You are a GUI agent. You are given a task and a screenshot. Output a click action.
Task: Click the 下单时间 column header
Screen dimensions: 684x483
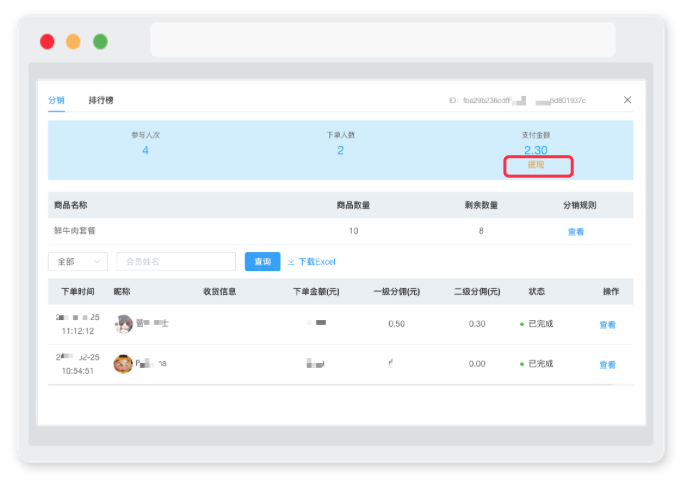(x=78, y=291)
